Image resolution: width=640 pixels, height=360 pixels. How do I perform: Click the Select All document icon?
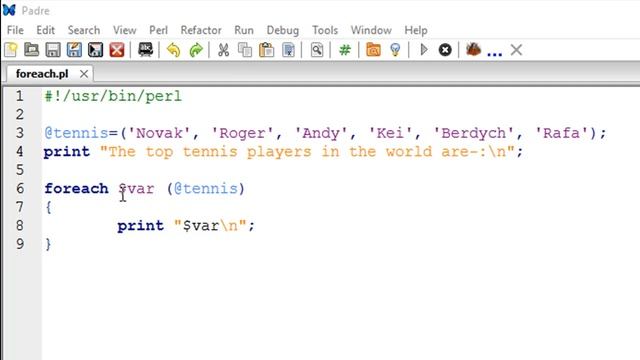(289, 50)
